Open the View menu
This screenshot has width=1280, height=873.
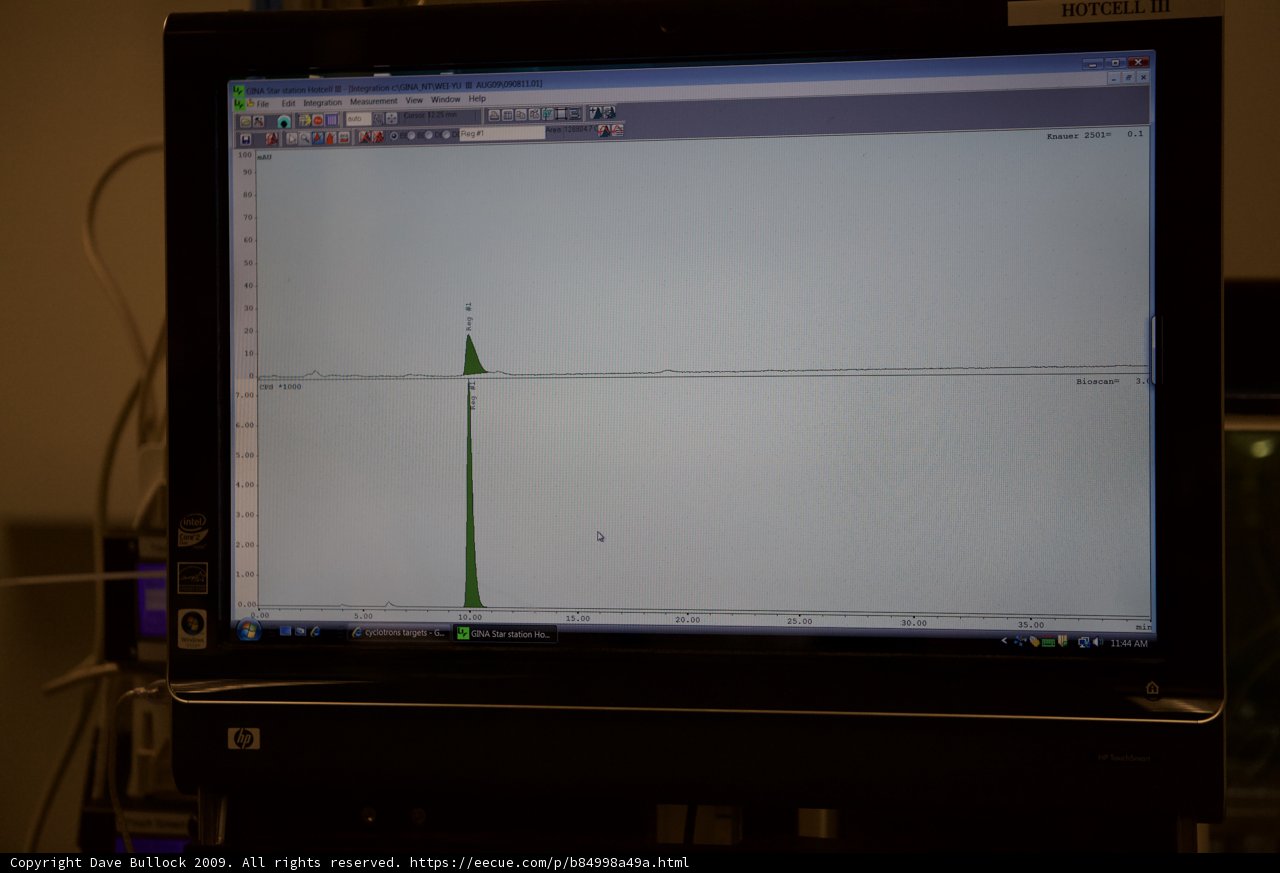pyautogui.click(x=414, y=100)
